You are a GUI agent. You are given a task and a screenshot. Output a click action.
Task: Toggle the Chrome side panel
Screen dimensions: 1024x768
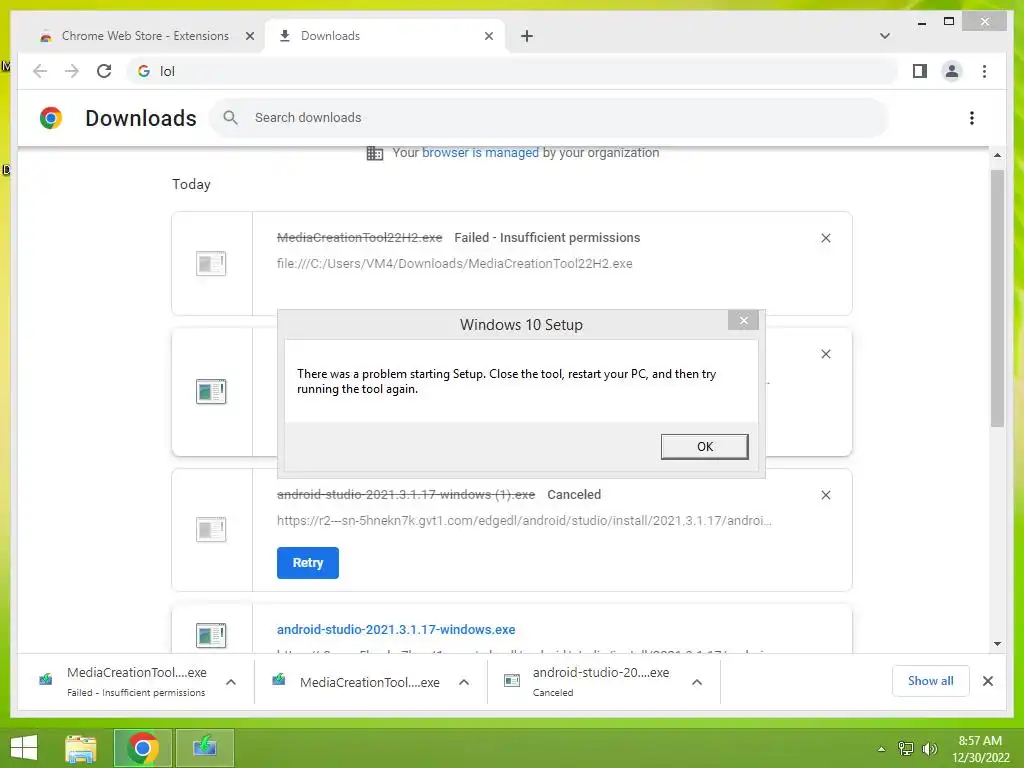click(x=920, y=71)
